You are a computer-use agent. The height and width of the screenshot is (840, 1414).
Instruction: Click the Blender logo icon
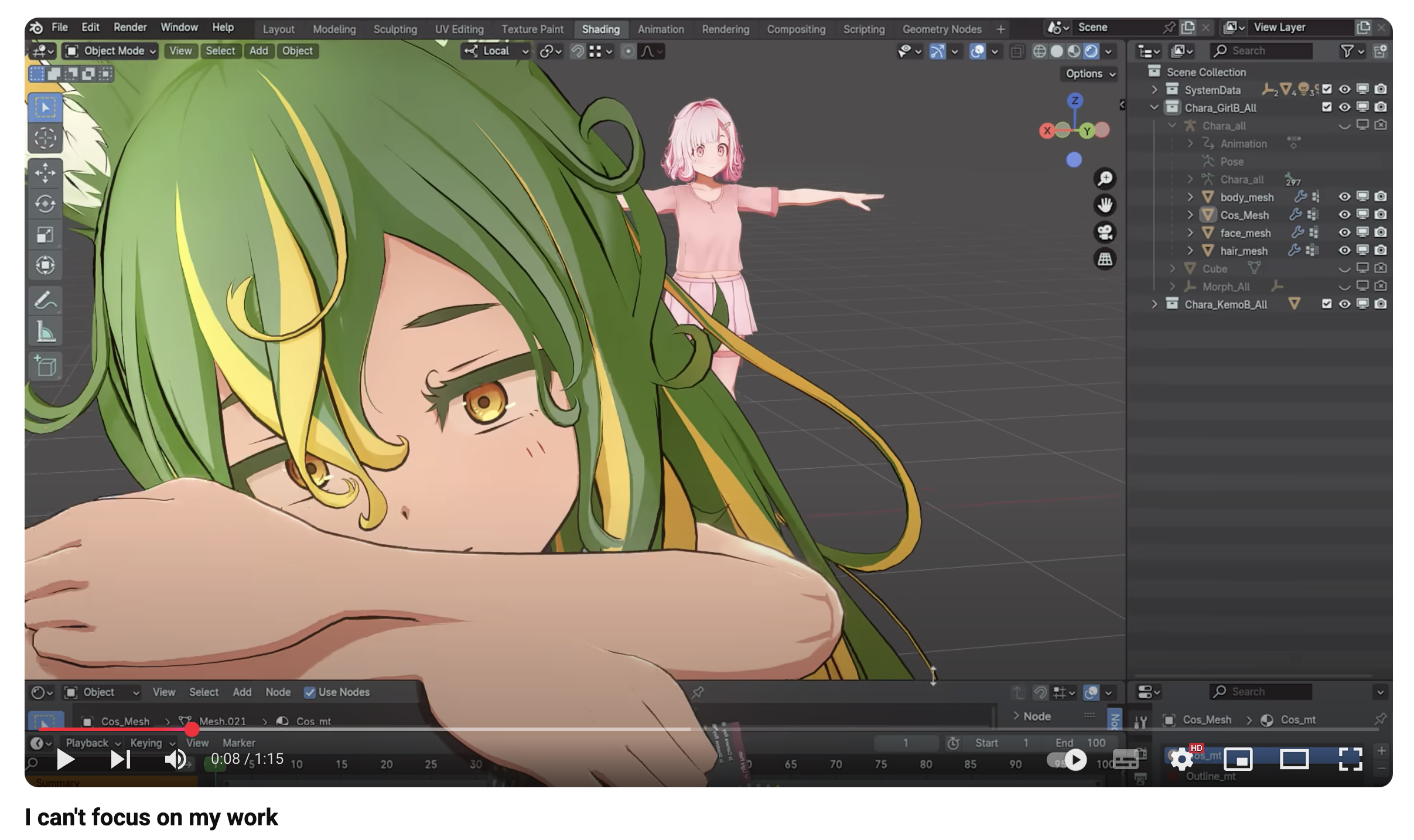(x=37, y=28)
